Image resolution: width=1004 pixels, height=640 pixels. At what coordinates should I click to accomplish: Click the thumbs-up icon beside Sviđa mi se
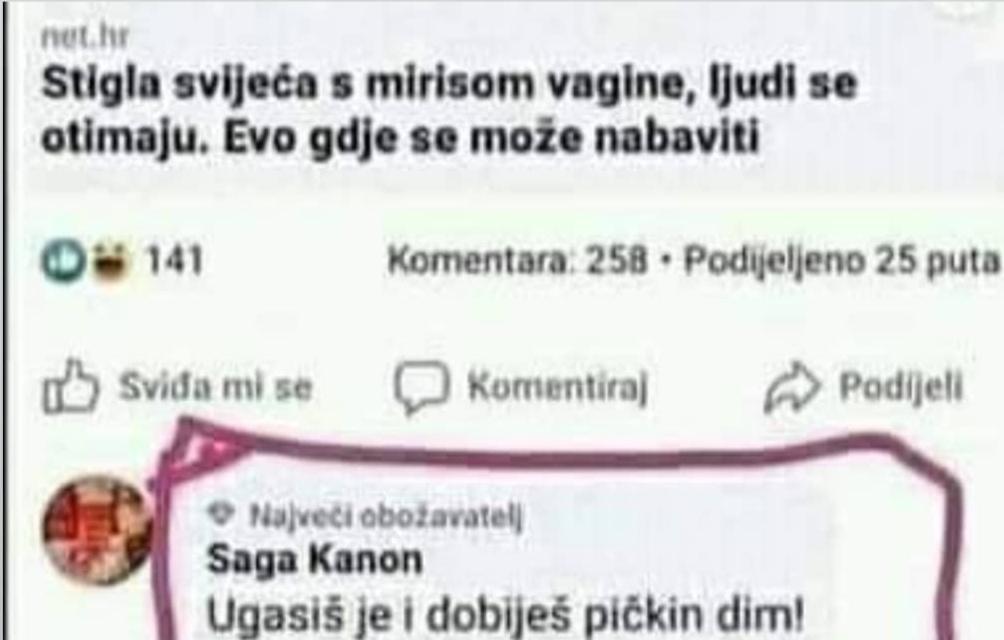70,386
